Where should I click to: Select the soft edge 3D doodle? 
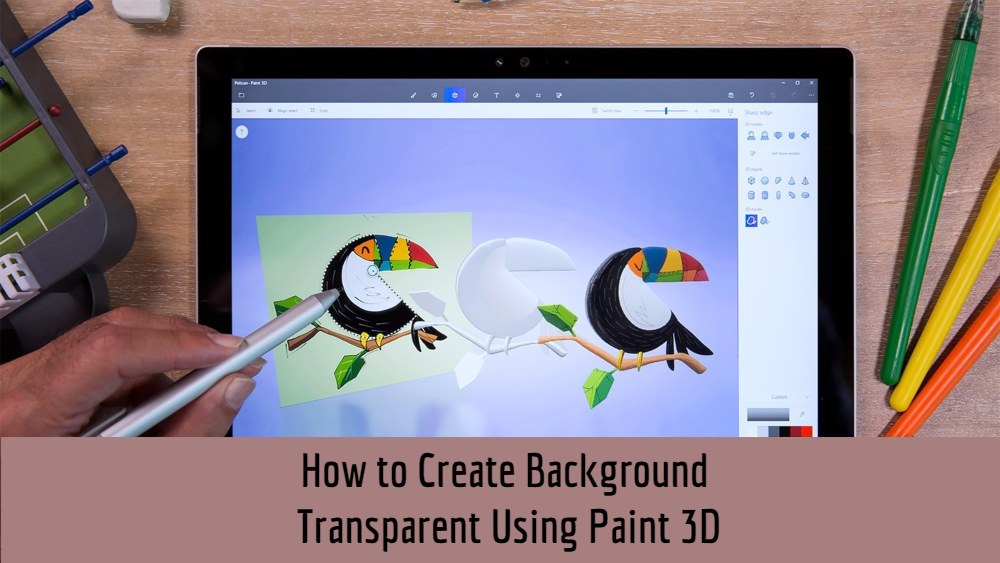click(x=765, y=221)
